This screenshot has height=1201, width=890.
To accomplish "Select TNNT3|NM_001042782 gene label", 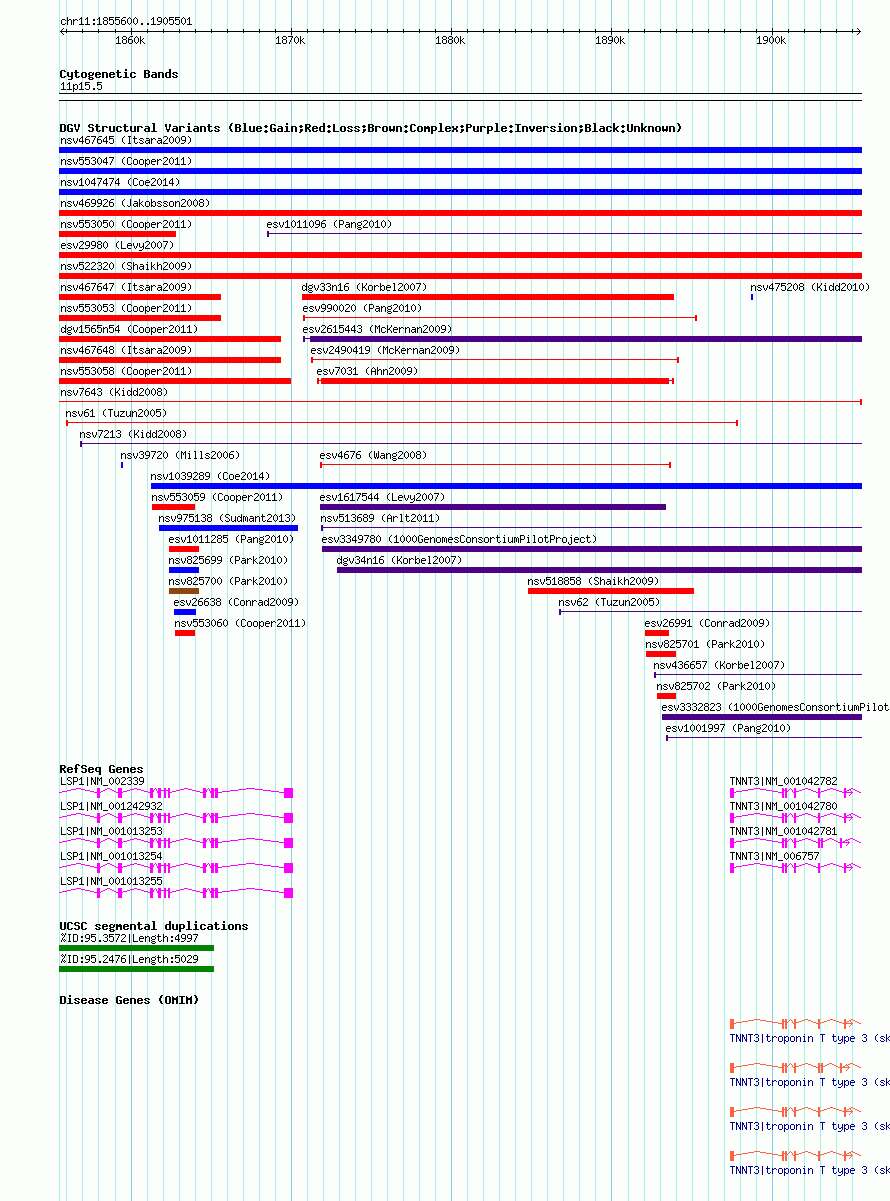I will [x=784, y=781].
